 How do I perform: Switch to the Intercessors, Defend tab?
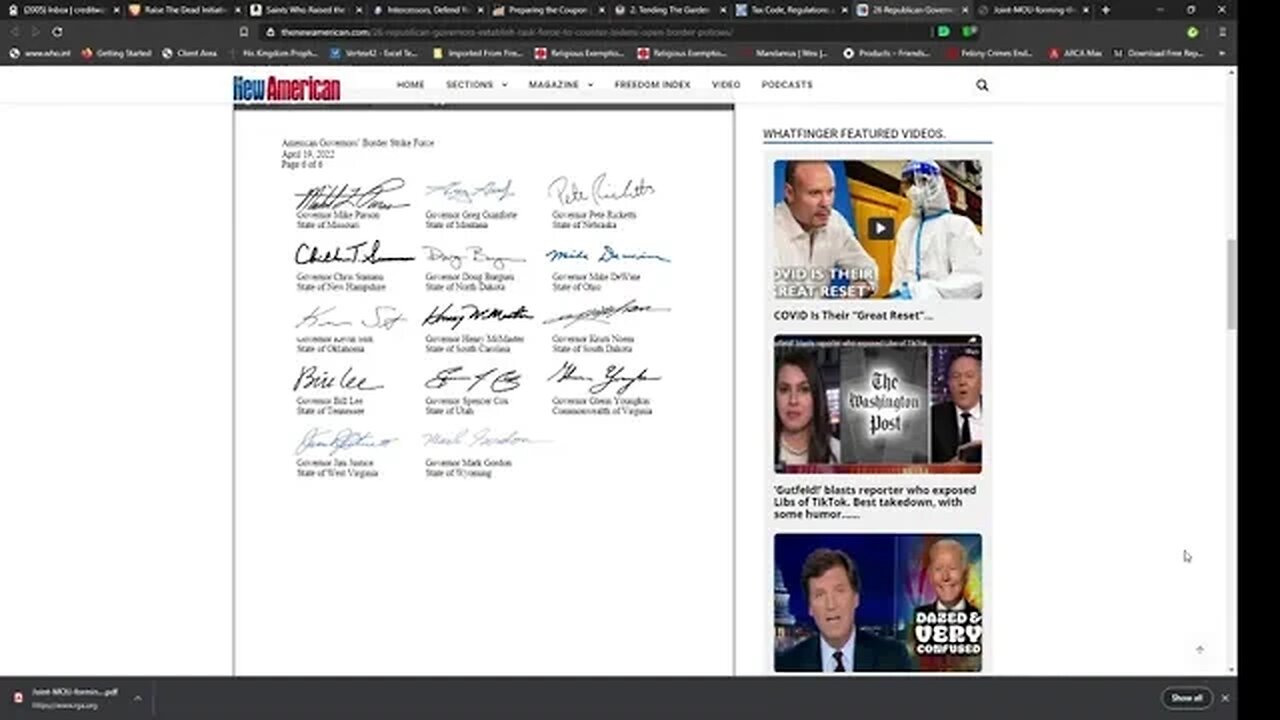point(427,10)
